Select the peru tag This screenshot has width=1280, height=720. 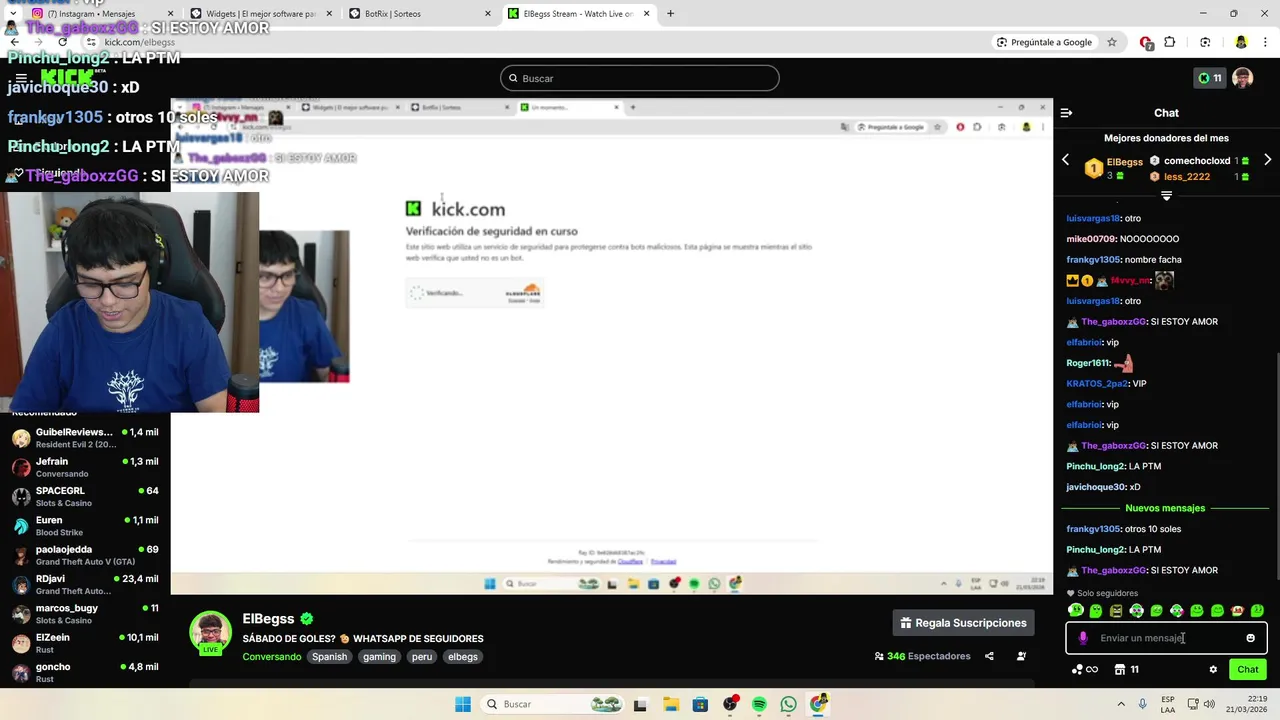point(422,657)
